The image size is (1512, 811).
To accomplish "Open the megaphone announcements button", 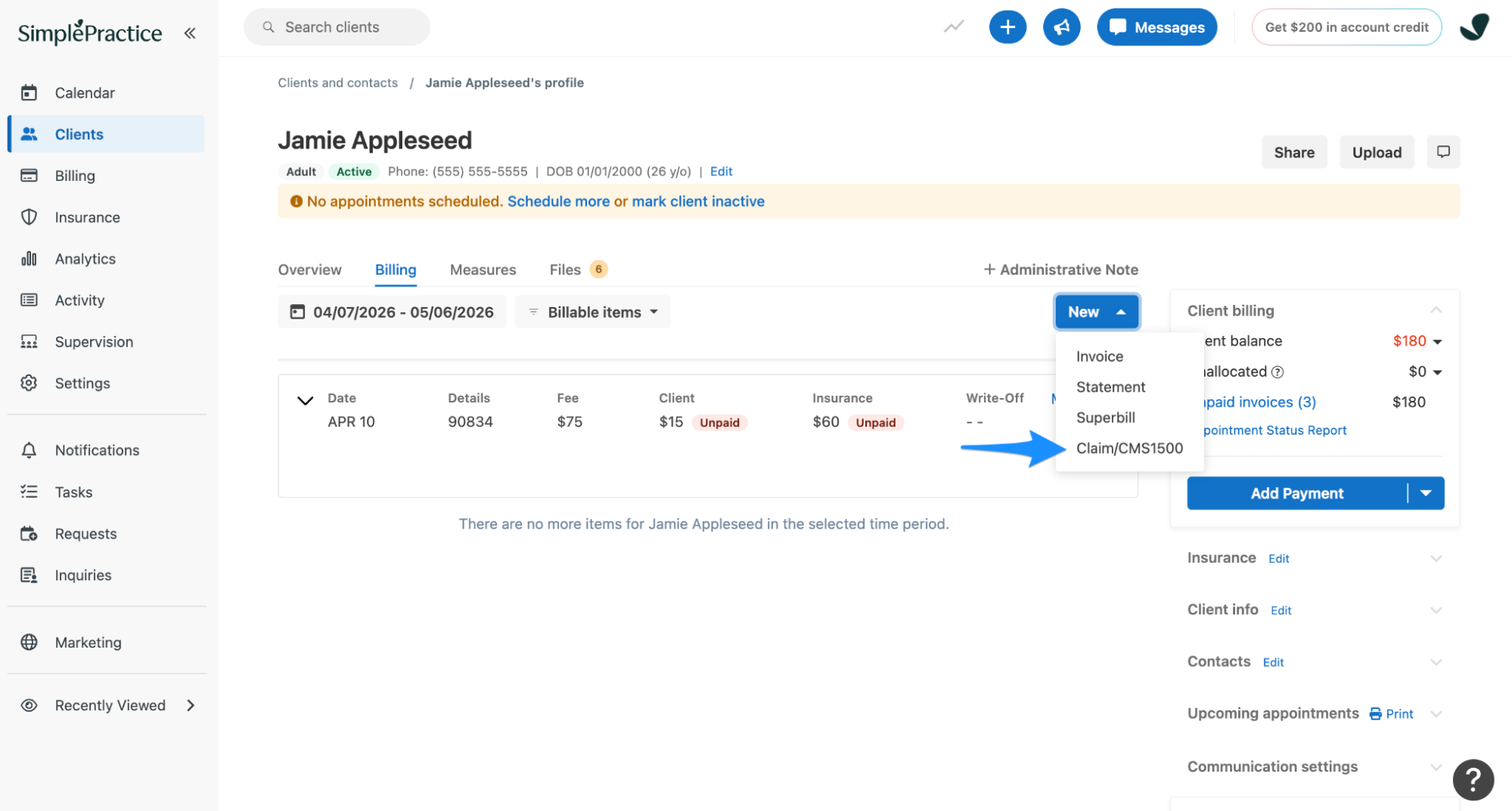I will (x=1062, y=27).
